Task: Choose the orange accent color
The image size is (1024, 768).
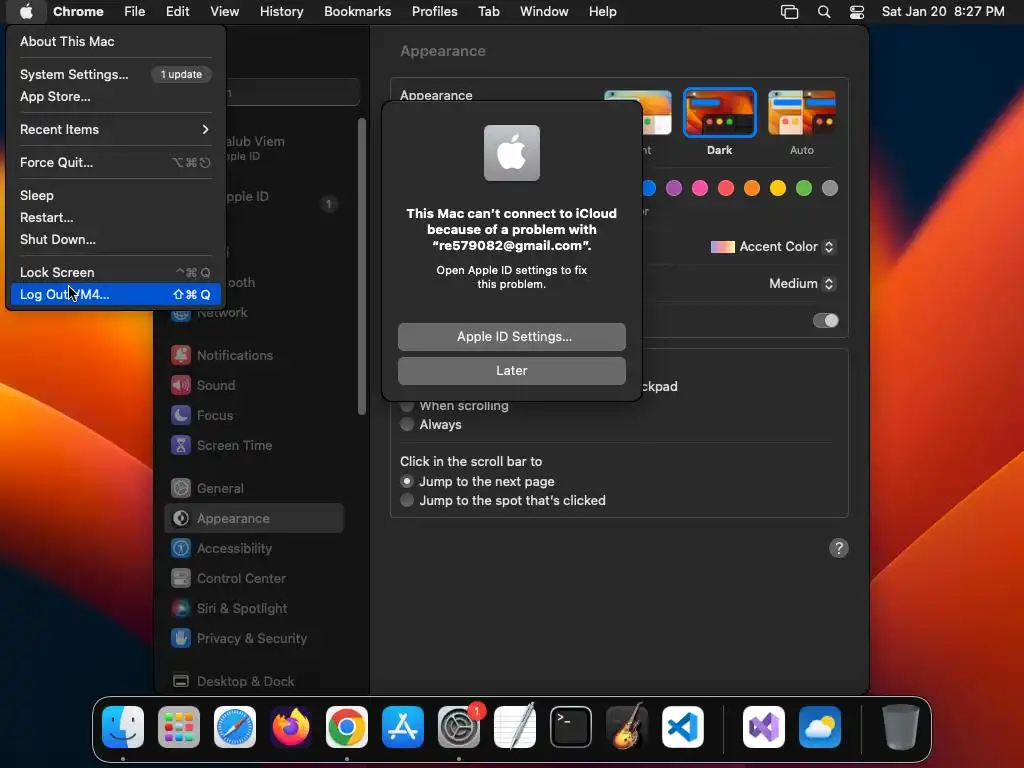Action: tap(752, 189)
